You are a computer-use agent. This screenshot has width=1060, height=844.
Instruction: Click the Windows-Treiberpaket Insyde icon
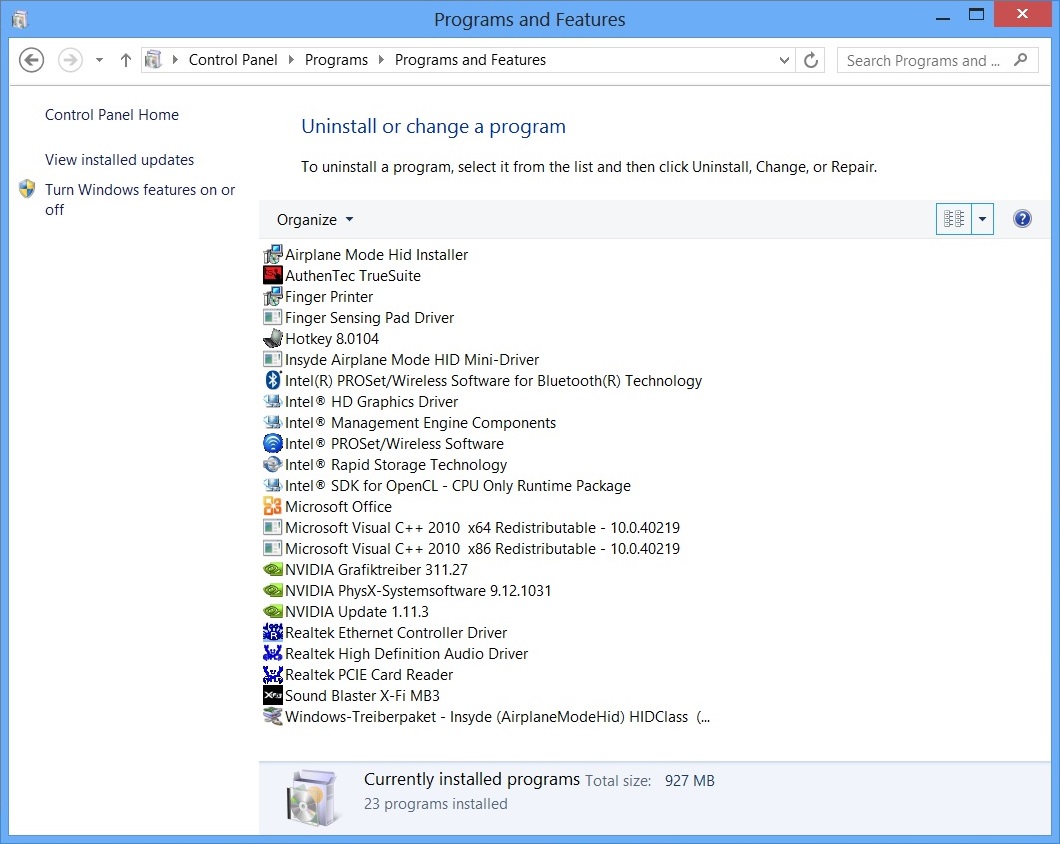click(272, 716)
